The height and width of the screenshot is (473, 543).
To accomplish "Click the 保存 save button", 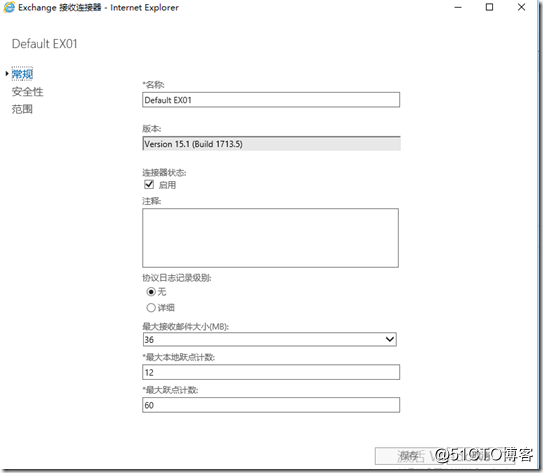I will pyautogui.click(x=410, y=456).
